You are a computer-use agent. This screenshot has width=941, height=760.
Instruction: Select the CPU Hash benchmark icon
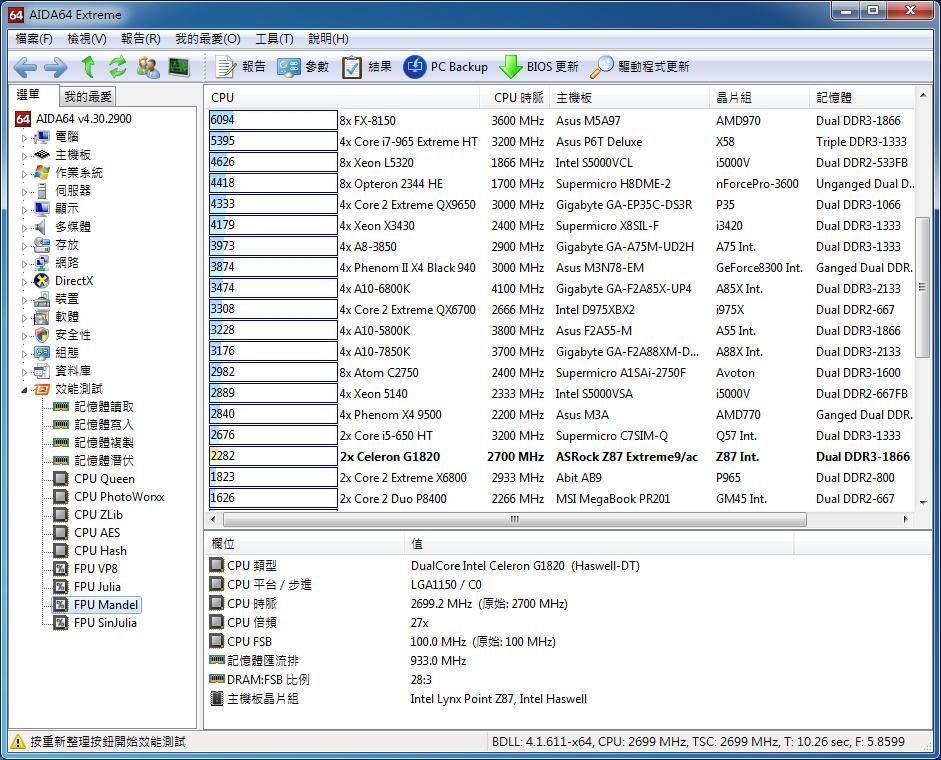pyautogui.click(x=61, y=550)
